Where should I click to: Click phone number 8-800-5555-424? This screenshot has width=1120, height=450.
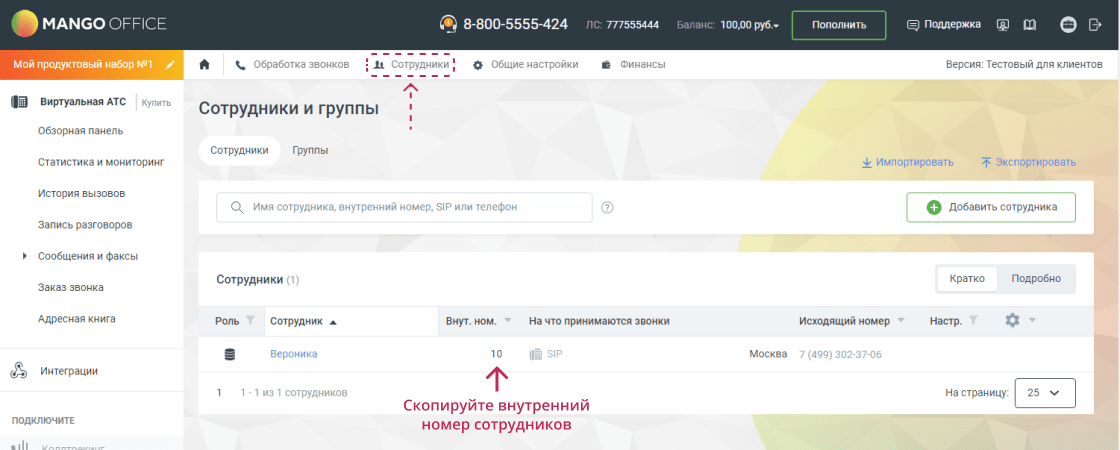click(x=516, y=24)
